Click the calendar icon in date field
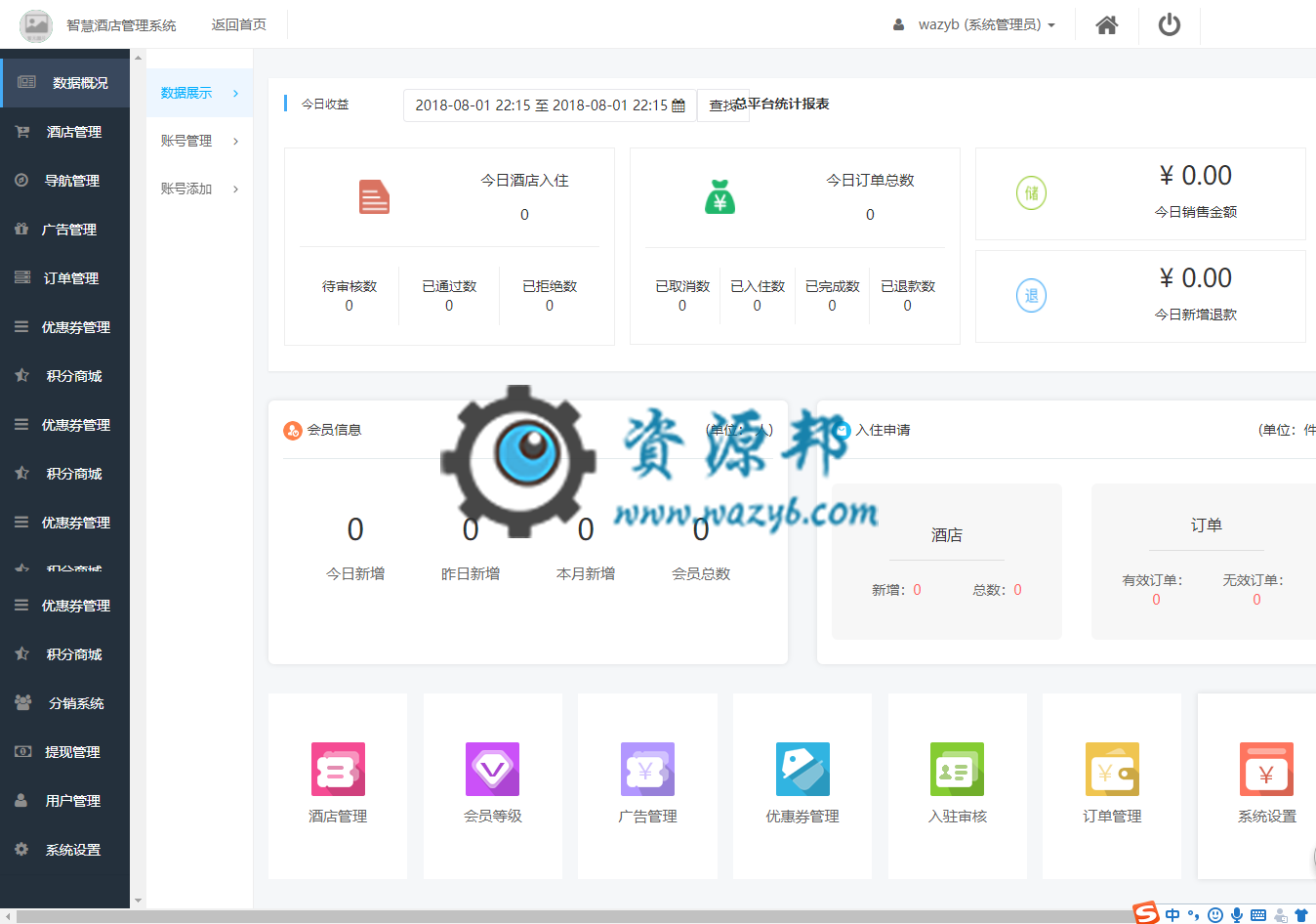Image resolution: width=1316 pixels, height=924 pixels. click(x=679, y=105)
